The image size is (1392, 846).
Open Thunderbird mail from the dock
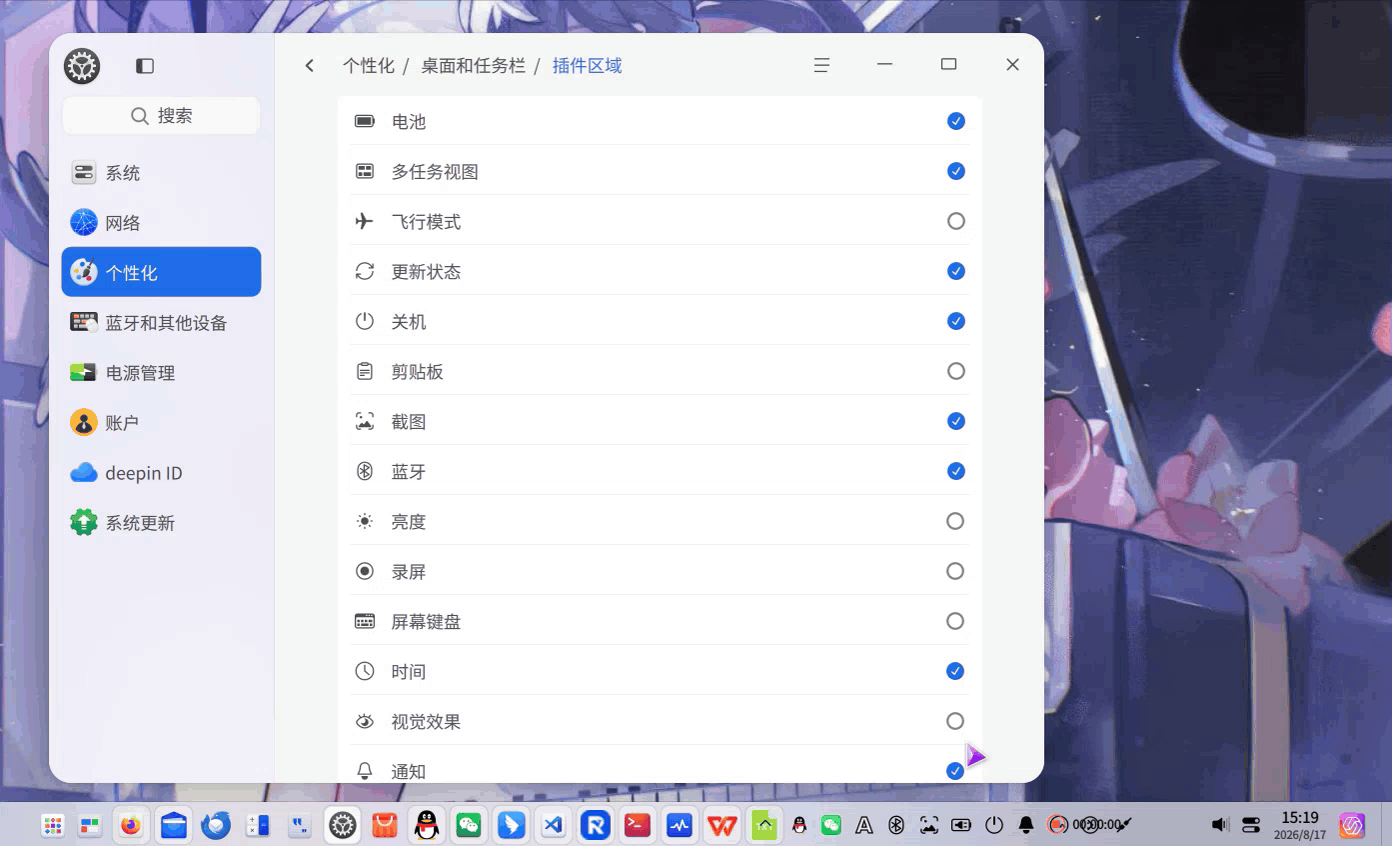click(x=216, y=825)
